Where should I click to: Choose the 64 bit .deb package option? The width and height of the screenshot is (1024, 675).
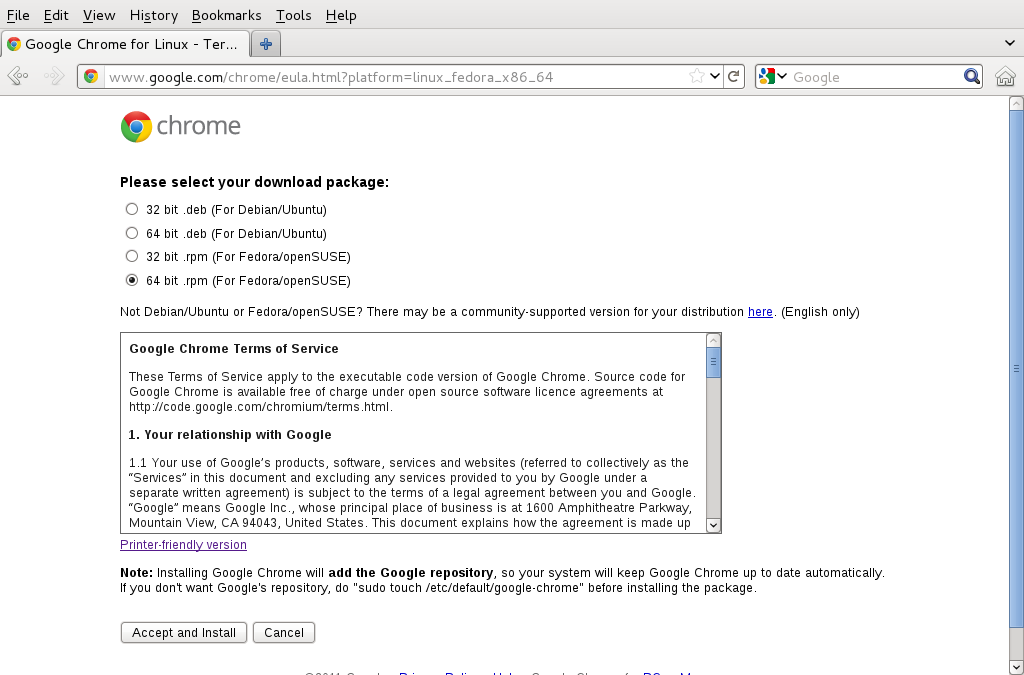point(132,233)
